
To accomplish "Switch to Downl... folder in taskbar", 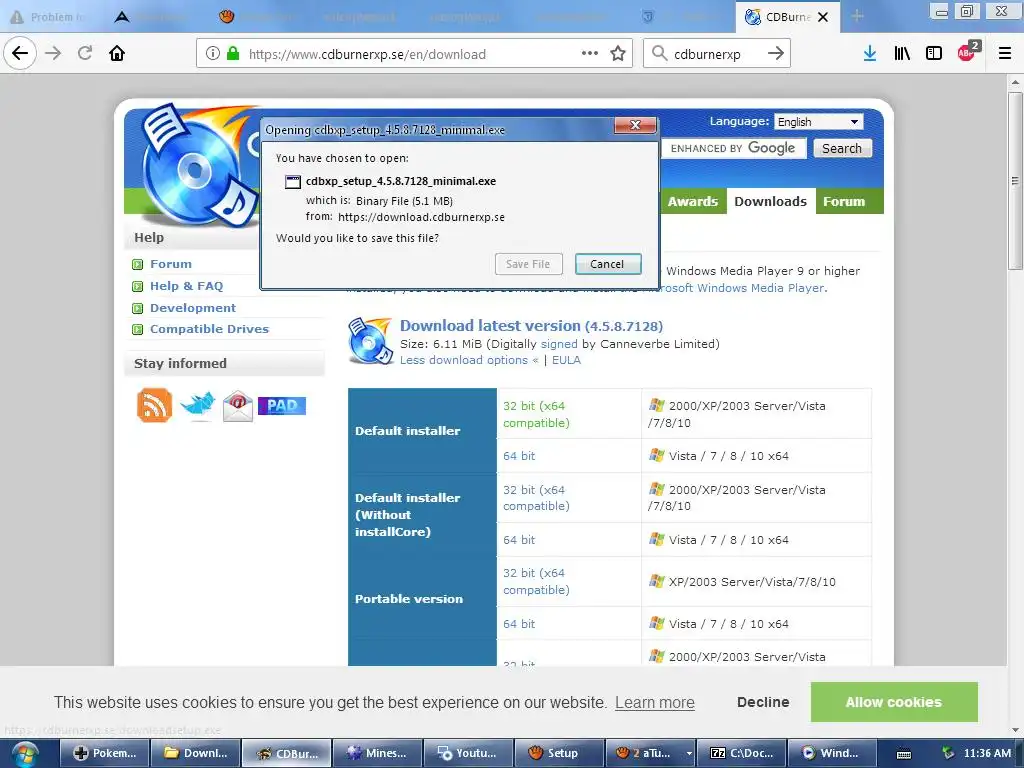I will click(x=195, y=754).
